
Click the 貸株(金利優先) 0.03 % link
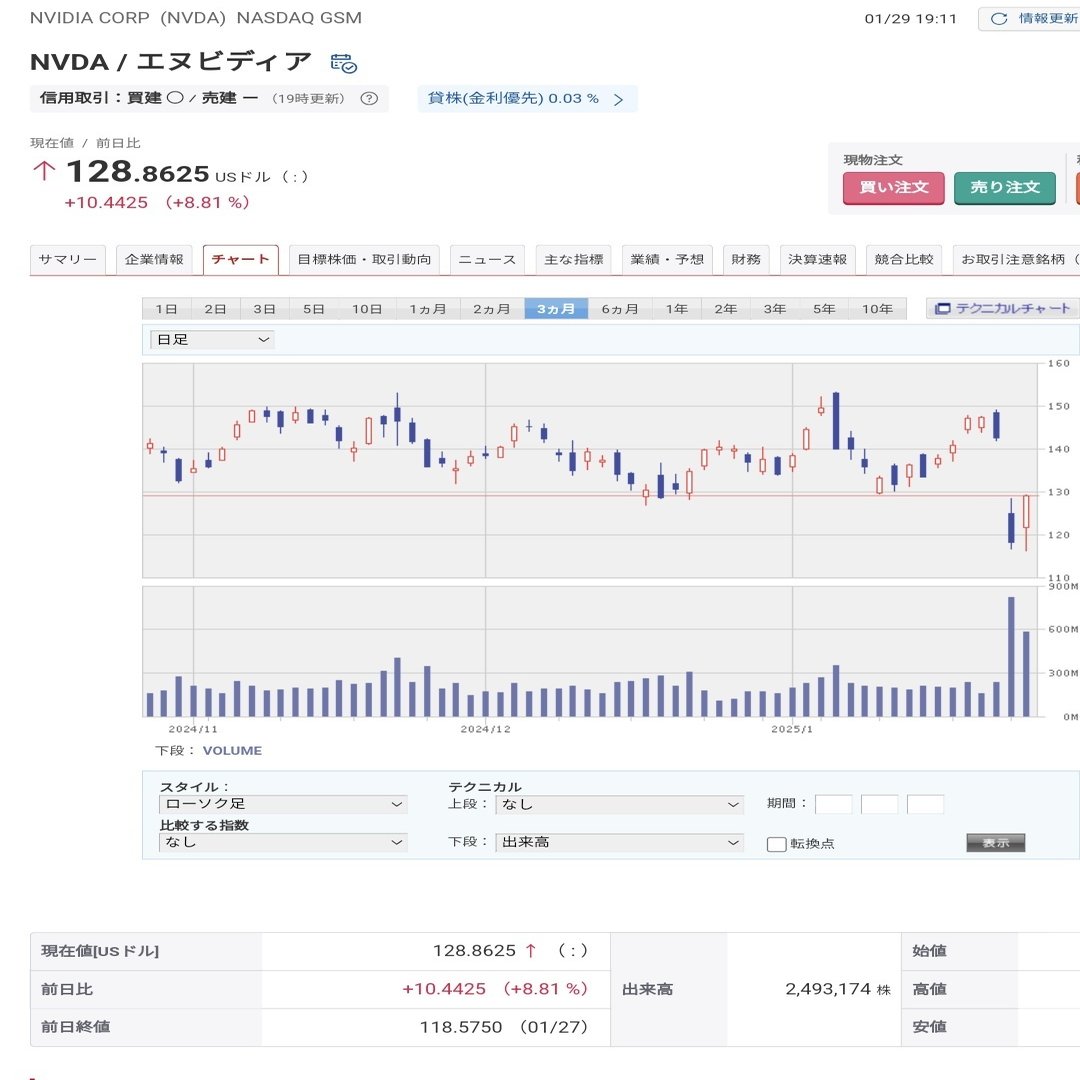[x=527, y=98]
